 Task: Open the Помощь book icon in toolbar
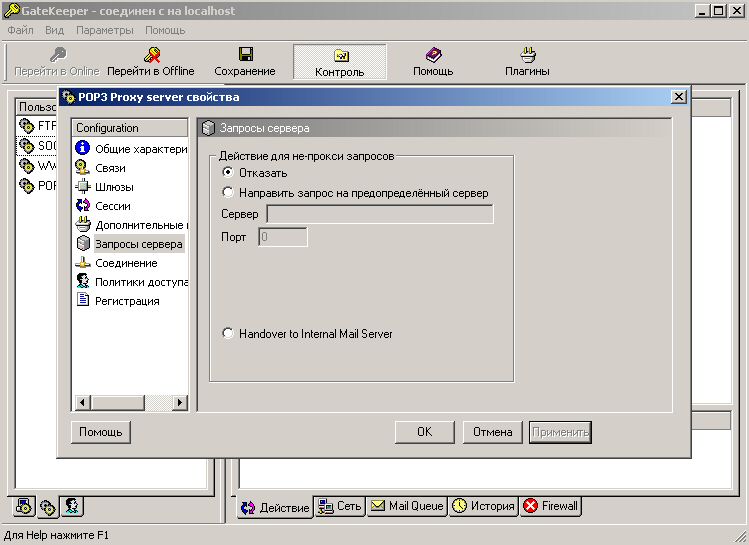pos(433,55)
